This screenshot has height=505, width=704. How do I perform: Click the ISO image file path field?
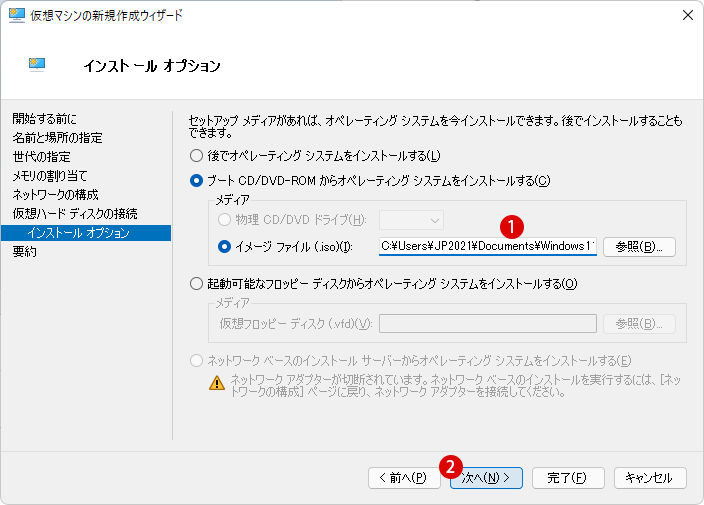tap(488, 246)
